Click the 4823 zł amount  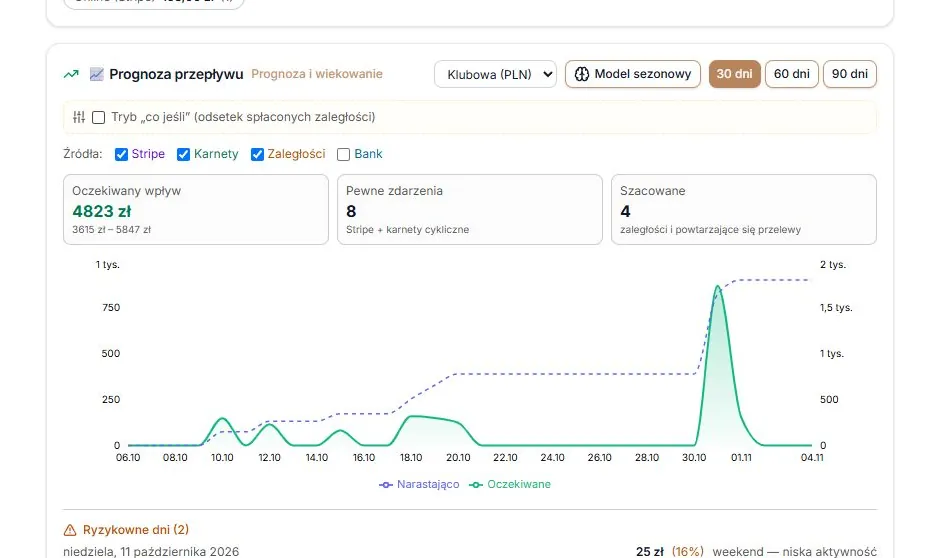(101, 211)
